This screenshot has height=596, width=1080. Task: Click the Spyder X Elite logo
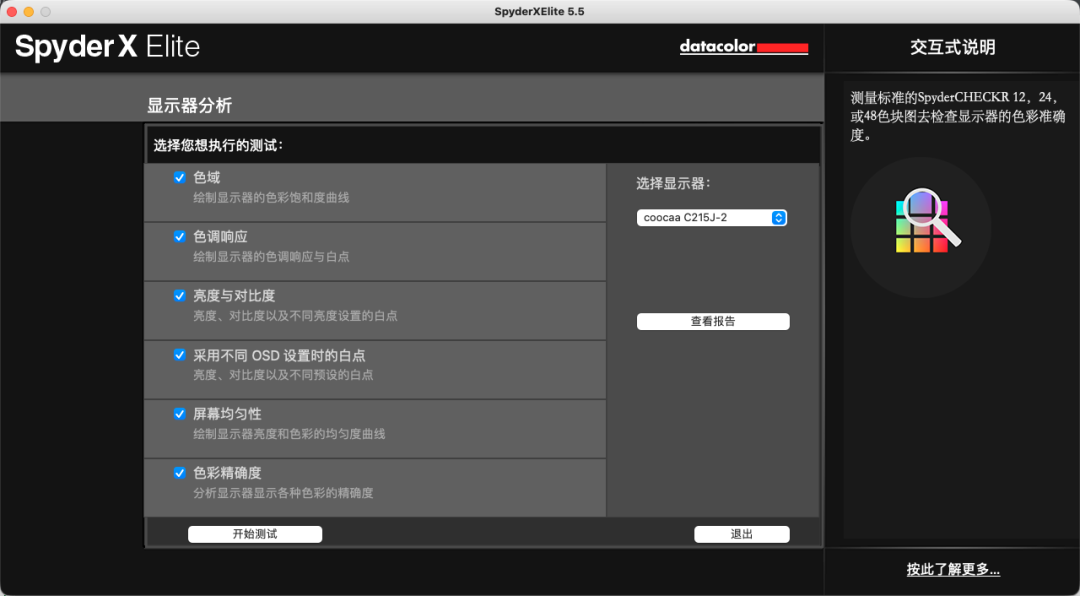[107, 47]
